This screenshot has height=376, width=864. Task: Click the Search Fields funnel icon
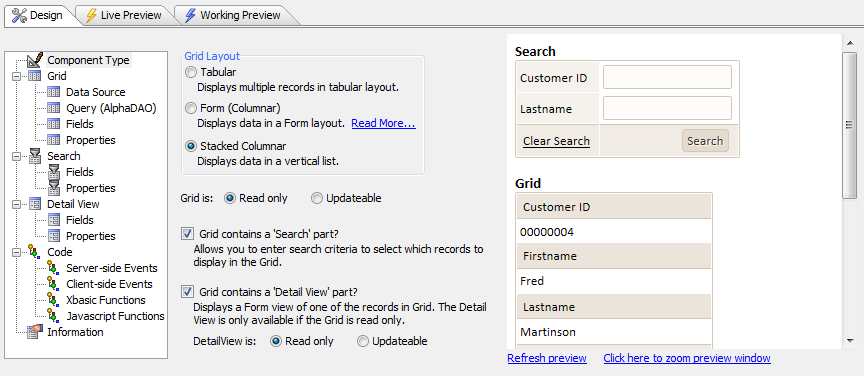(53, 172)
